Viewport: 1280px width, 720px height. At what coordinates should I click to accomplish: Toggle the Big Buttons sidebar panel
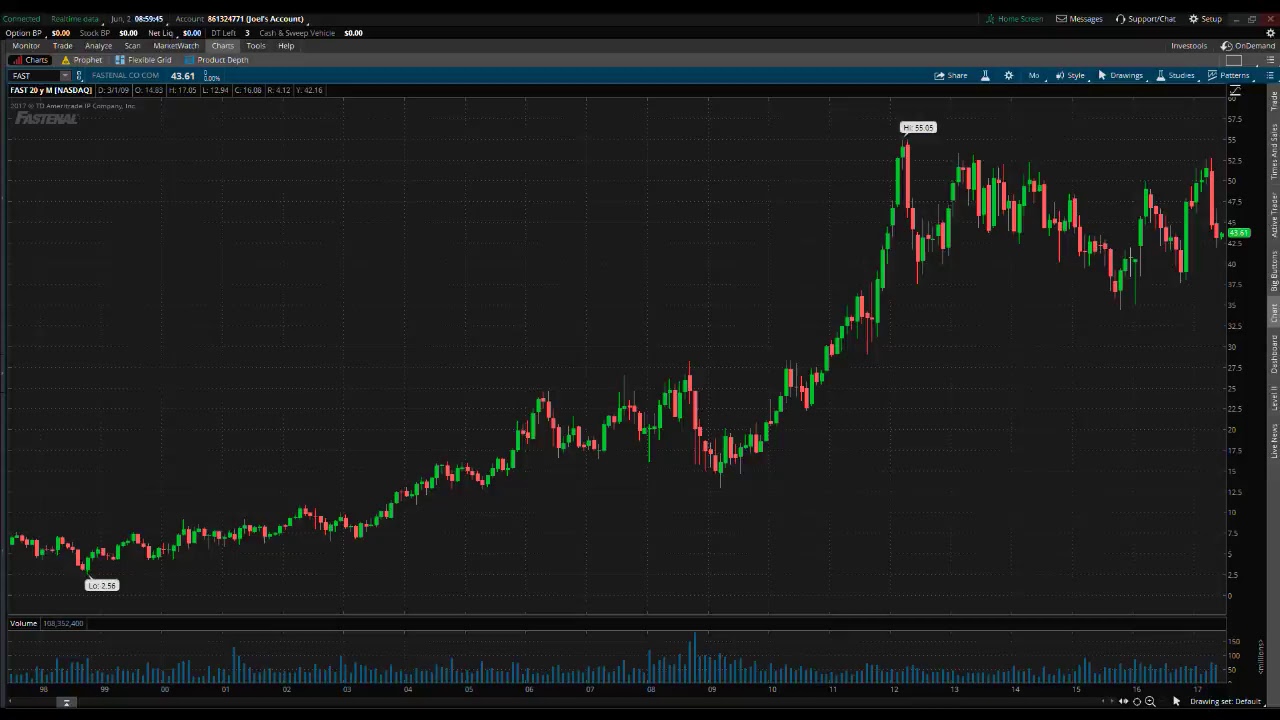tap(1274, 271)
